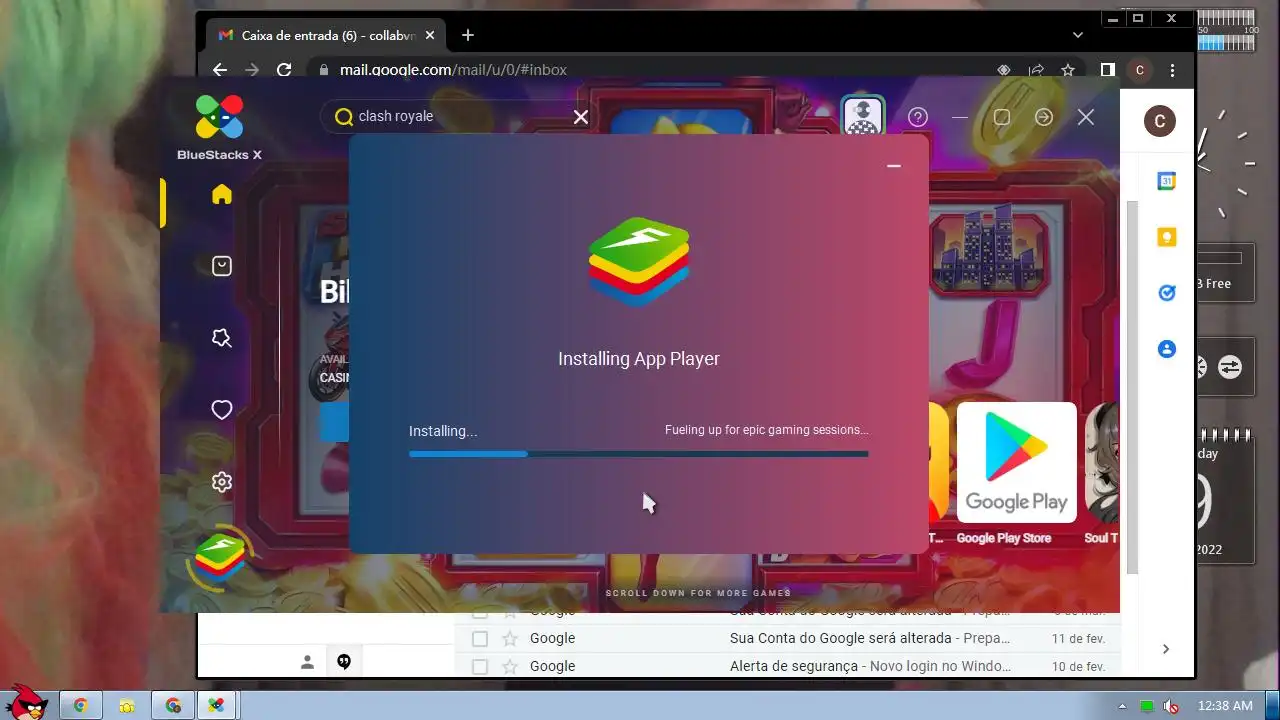Click taskbar clock 12:38 AM
Image resolution: width=1280 pixels, height=720 pixels.
pos(1225,706)
